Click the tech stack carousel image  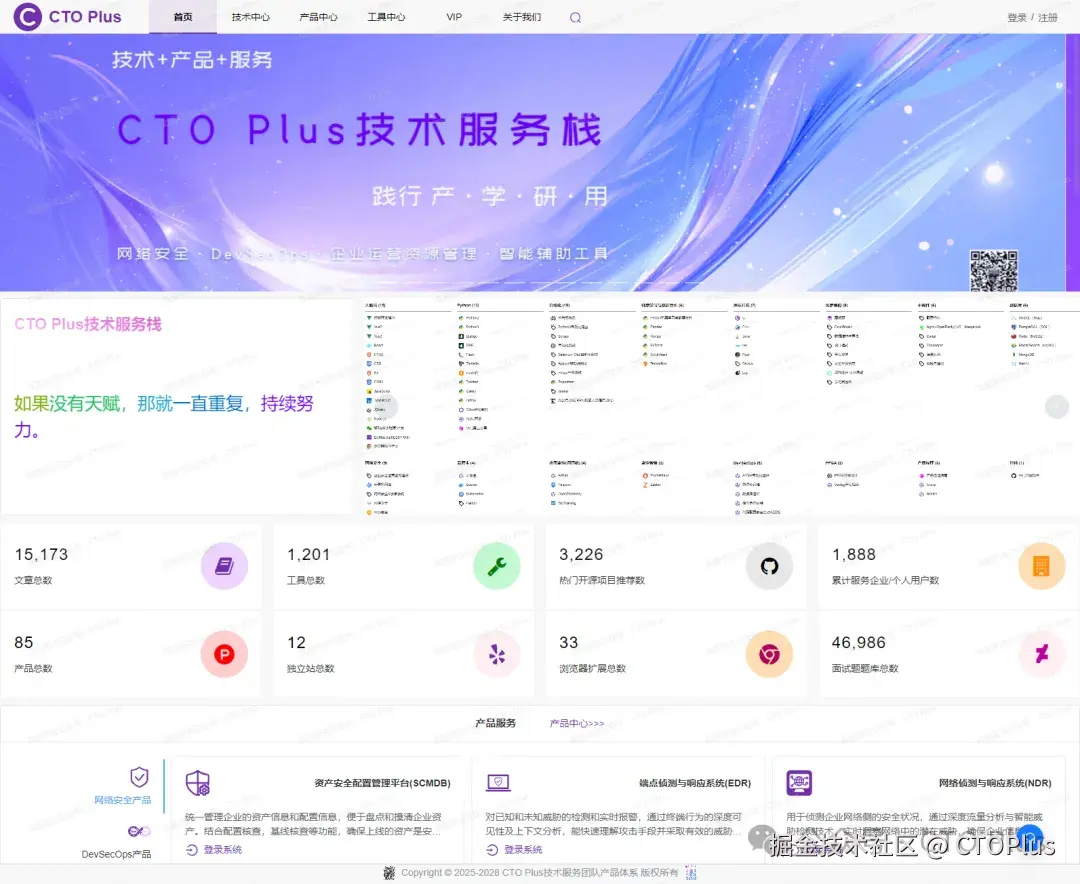click(719, 407)
